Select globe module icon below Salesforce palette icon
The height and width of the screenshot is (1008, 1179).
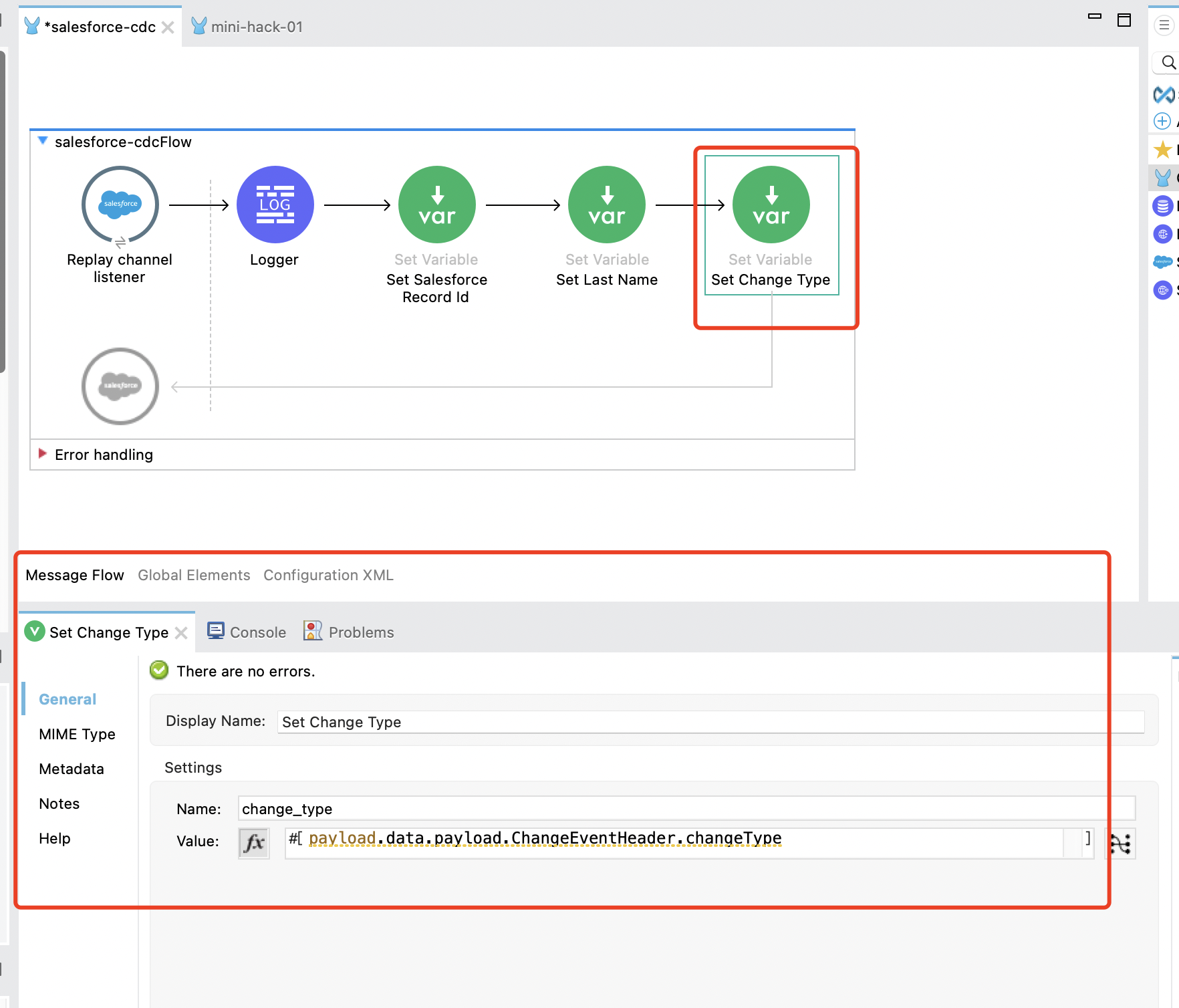coord(1163,290)
